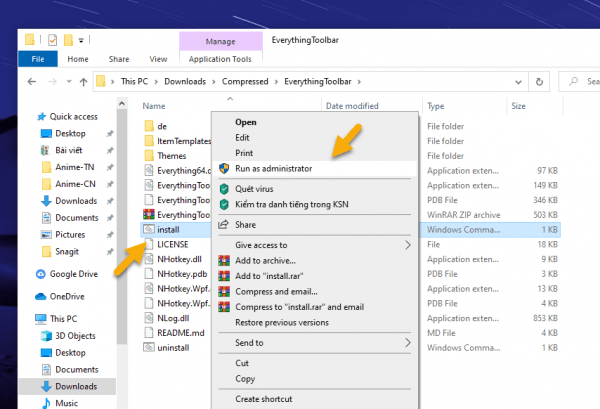Open the Customize Quick Access Toolbar dropdown
This screenshot has width=600, height=409.
pos(81,40)
